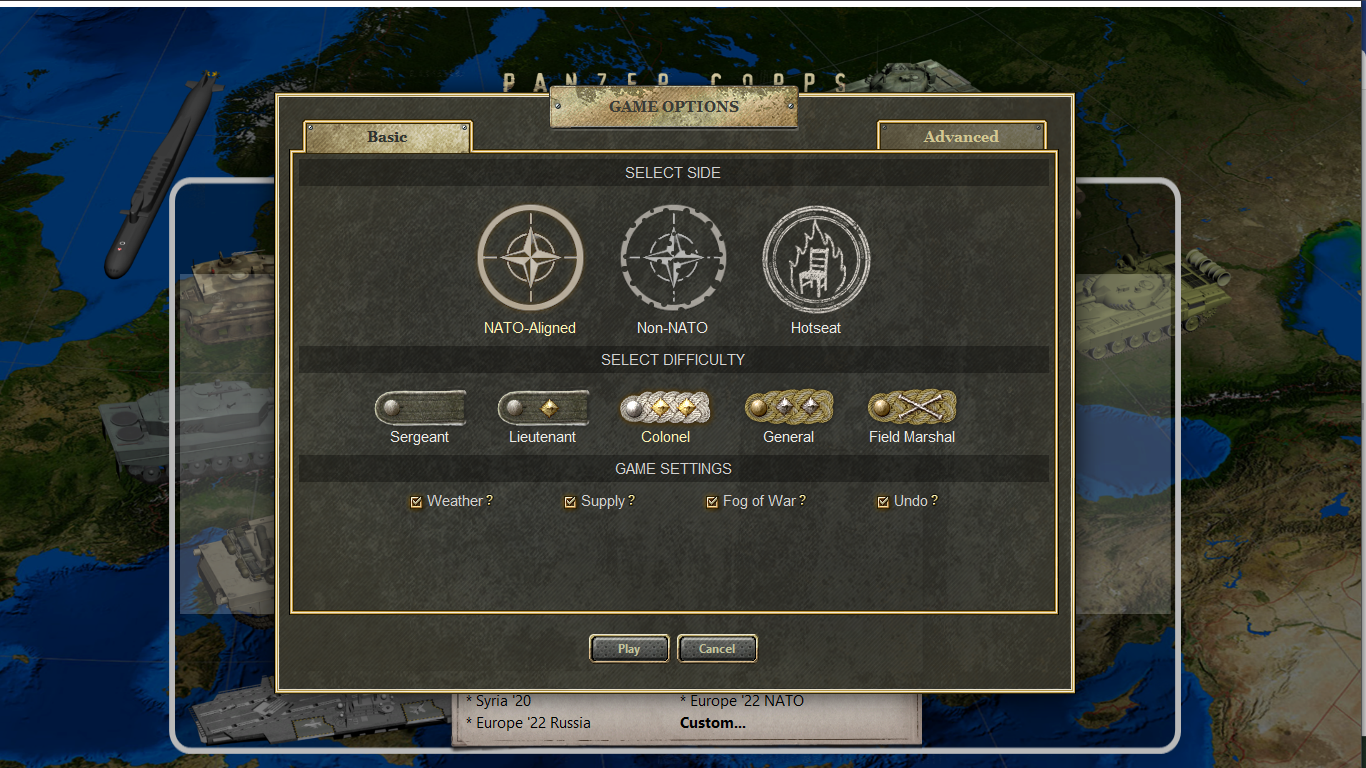Choose the Europe '22 NATO scenario
The height and width of the screenshot is (768, 1366).
pyautogui.click(x=746, y=701)
